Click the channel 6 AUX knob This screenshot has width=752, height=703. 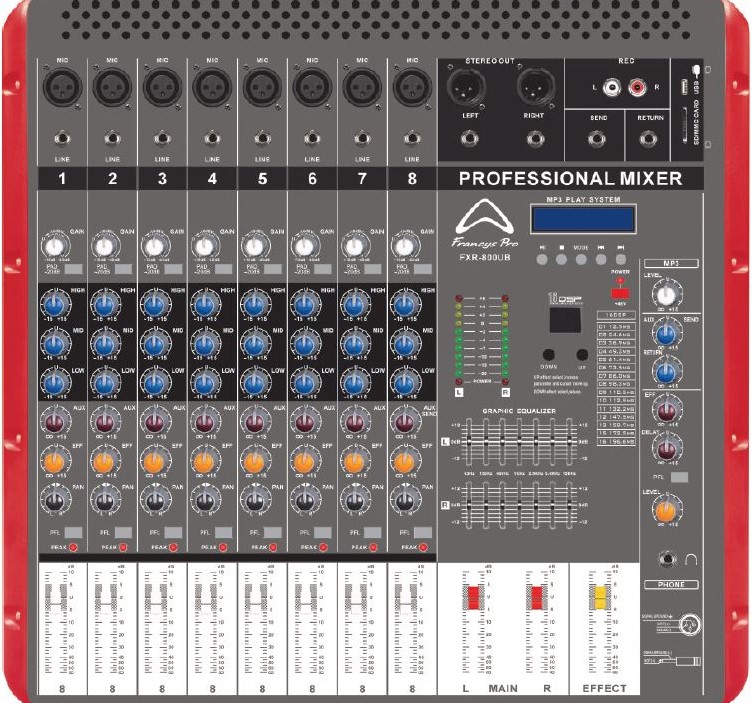305,422
